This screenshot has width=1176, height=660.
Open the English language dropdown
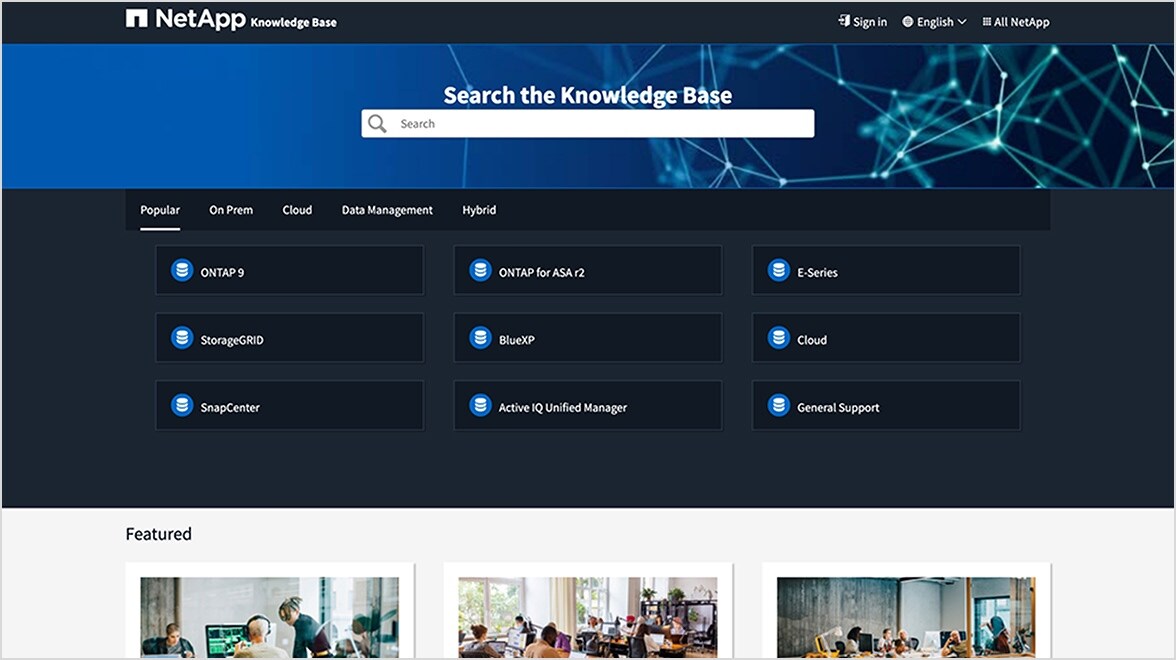click(x=934, y=21)
